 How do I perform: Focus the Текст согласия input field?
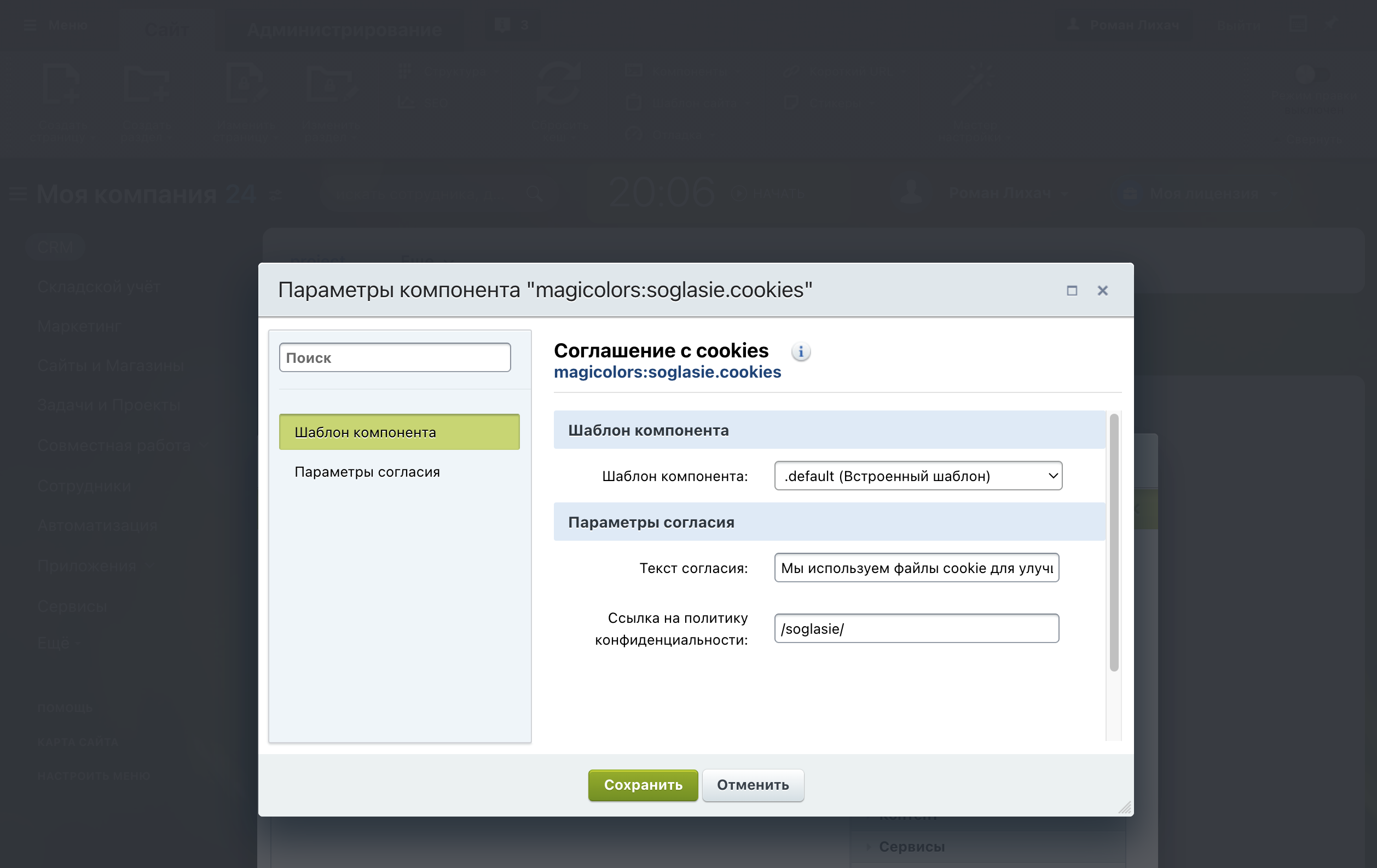tap(916, 568)
